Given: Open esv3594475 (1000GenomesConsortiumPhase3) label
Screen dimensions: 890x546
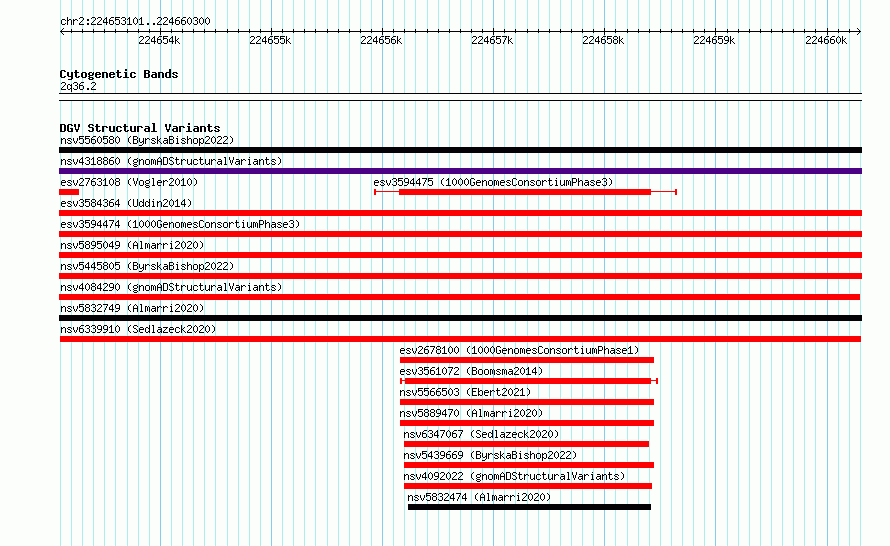Looking at the screenshot, I should (x=493, y=182).
